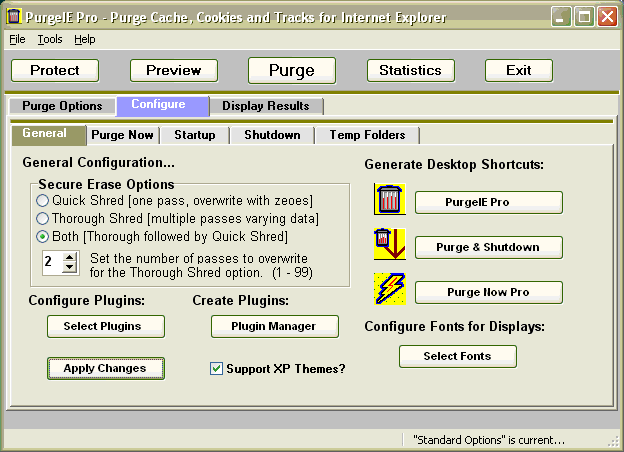Image resolution: width=624 pixels, height=452 pixels.
Task: Toggle Support XP Themes checkbox
Action: [x=216, y=368]
